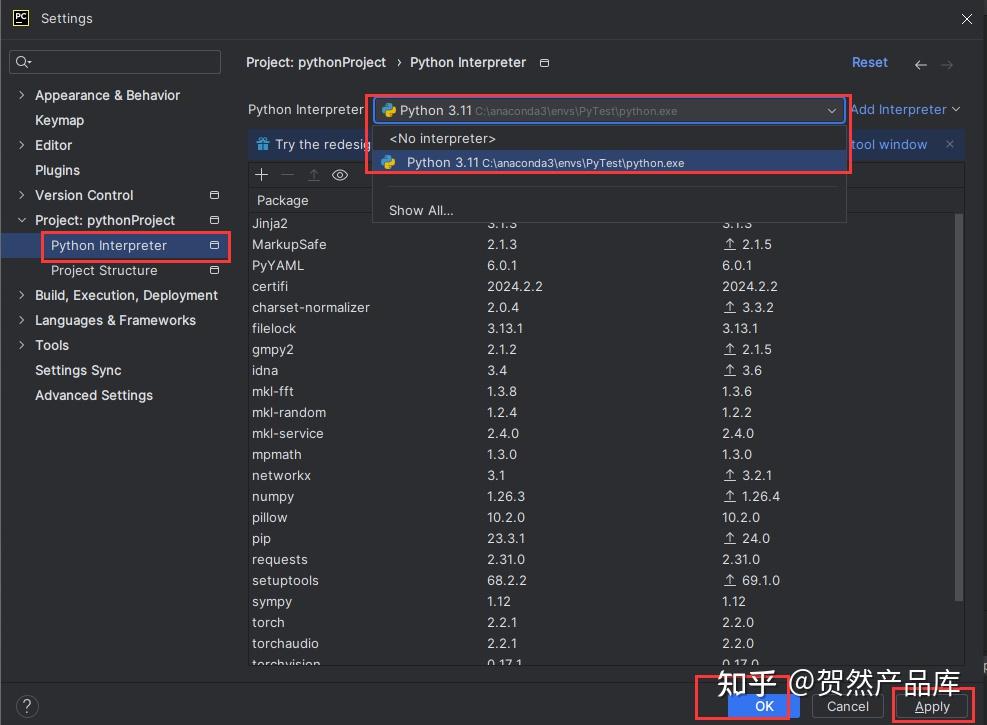987x725 pixels.
Task: Click the upgrade arrow in the idna row
Action: [730, 370]
